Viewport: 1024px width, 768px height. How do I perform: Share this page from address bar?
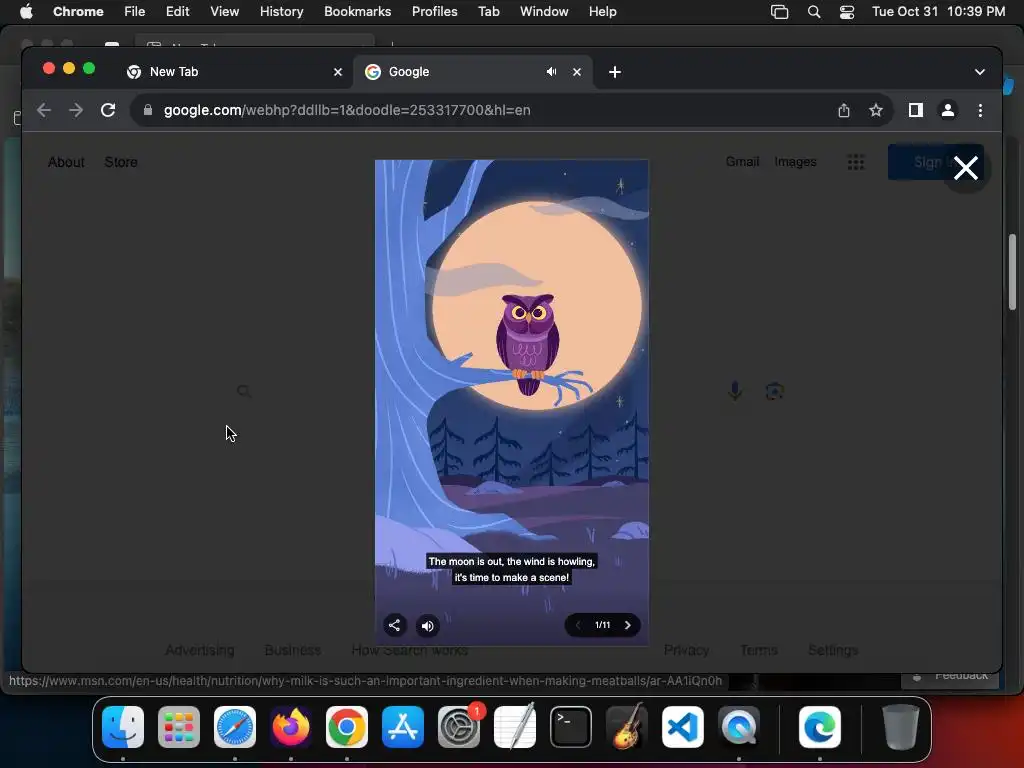point(844,110)
